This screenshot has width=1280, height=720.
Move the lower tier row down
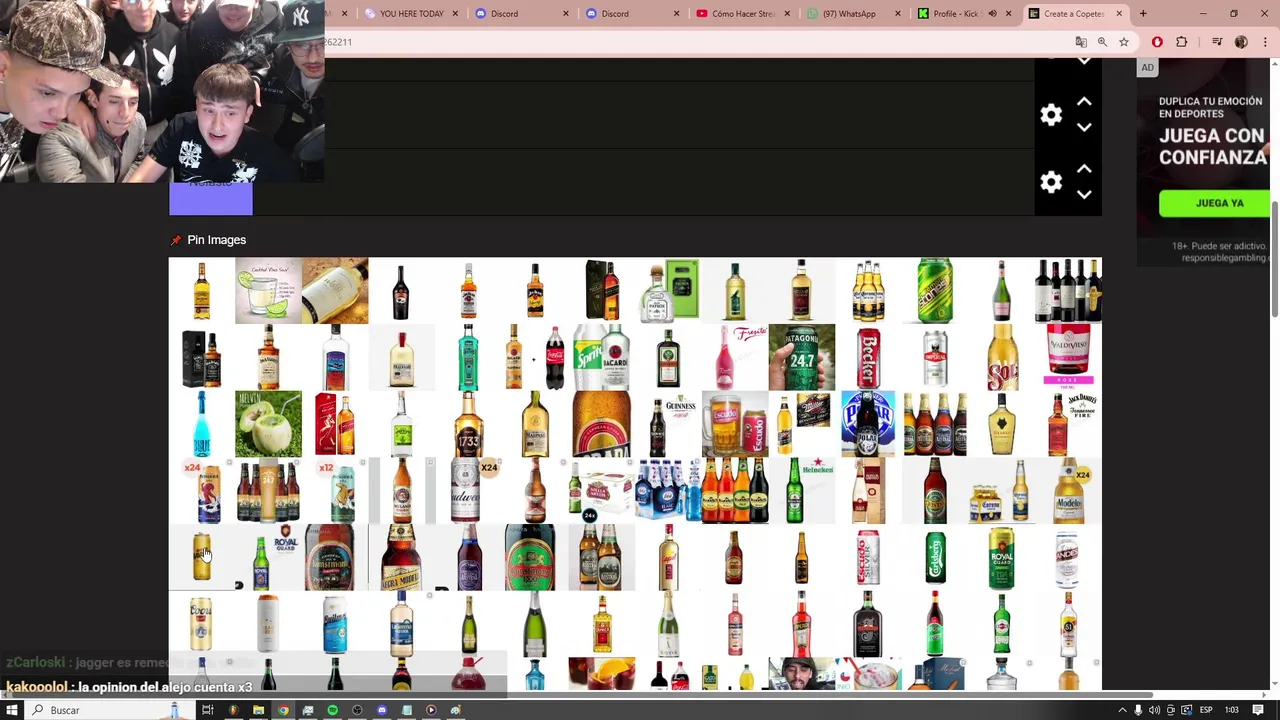(x=1084, y=194)
